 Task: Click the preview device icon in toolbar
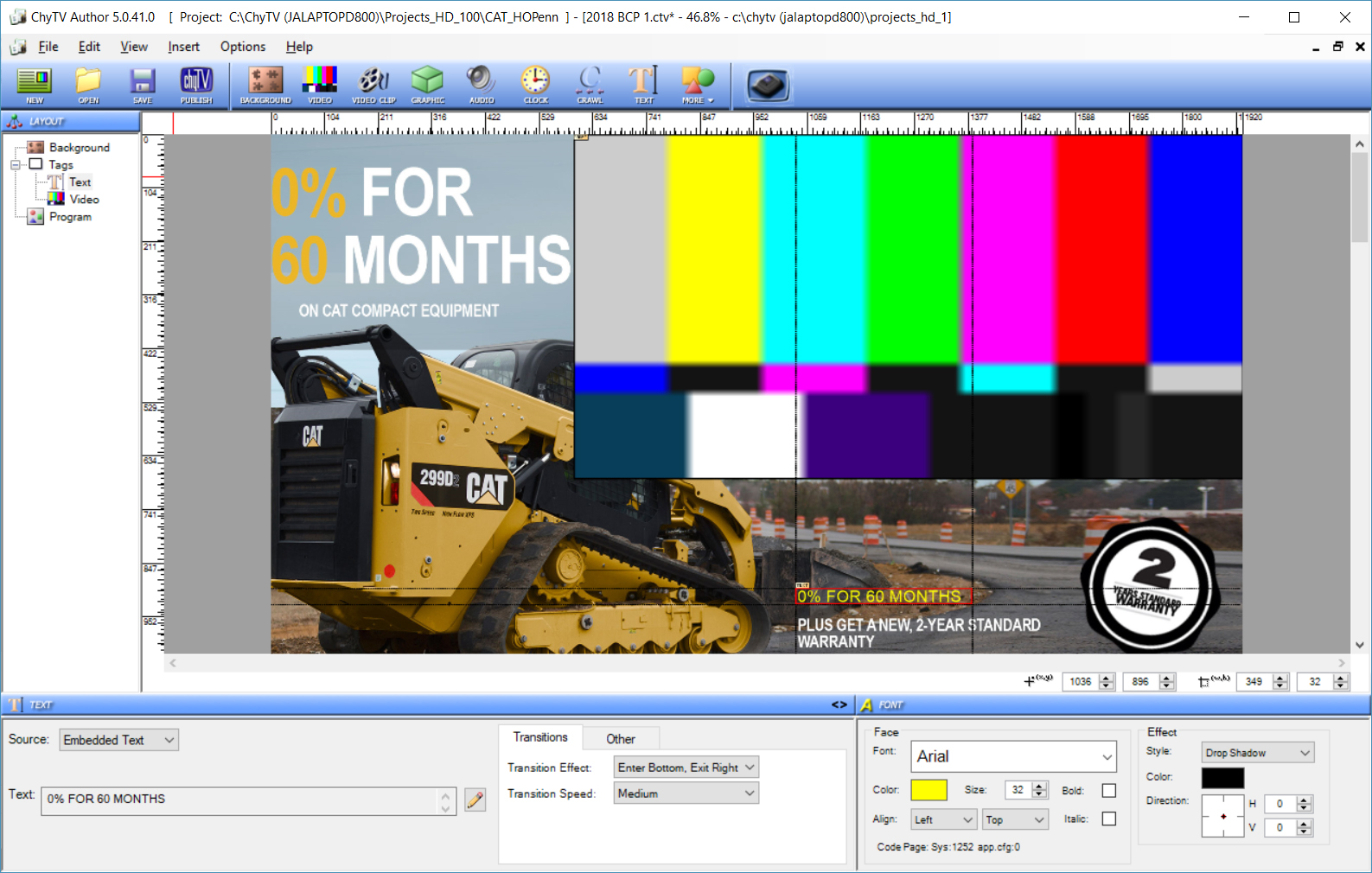[x=768, y=85]
